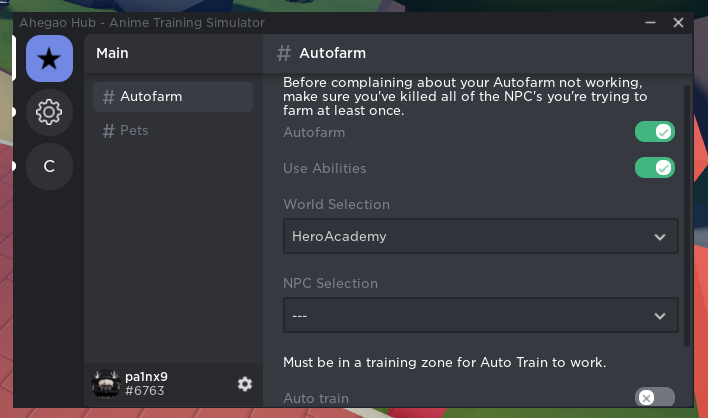Enable the Auto train toggle
This screenshot has height=418, width=708.
pos(655,398)
